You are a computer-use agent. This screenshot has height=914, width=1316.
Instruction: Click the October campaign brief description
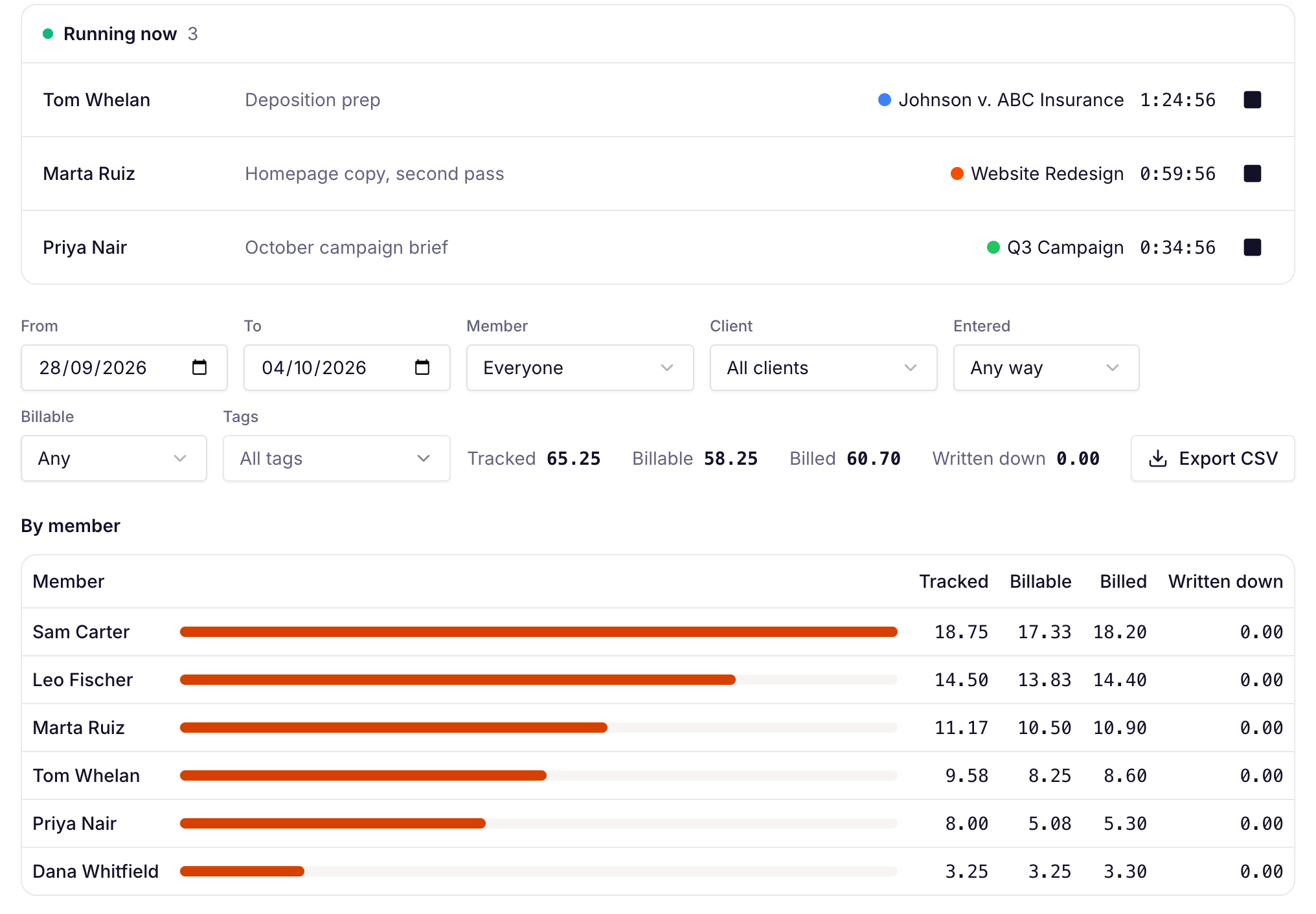coord(346,248)
